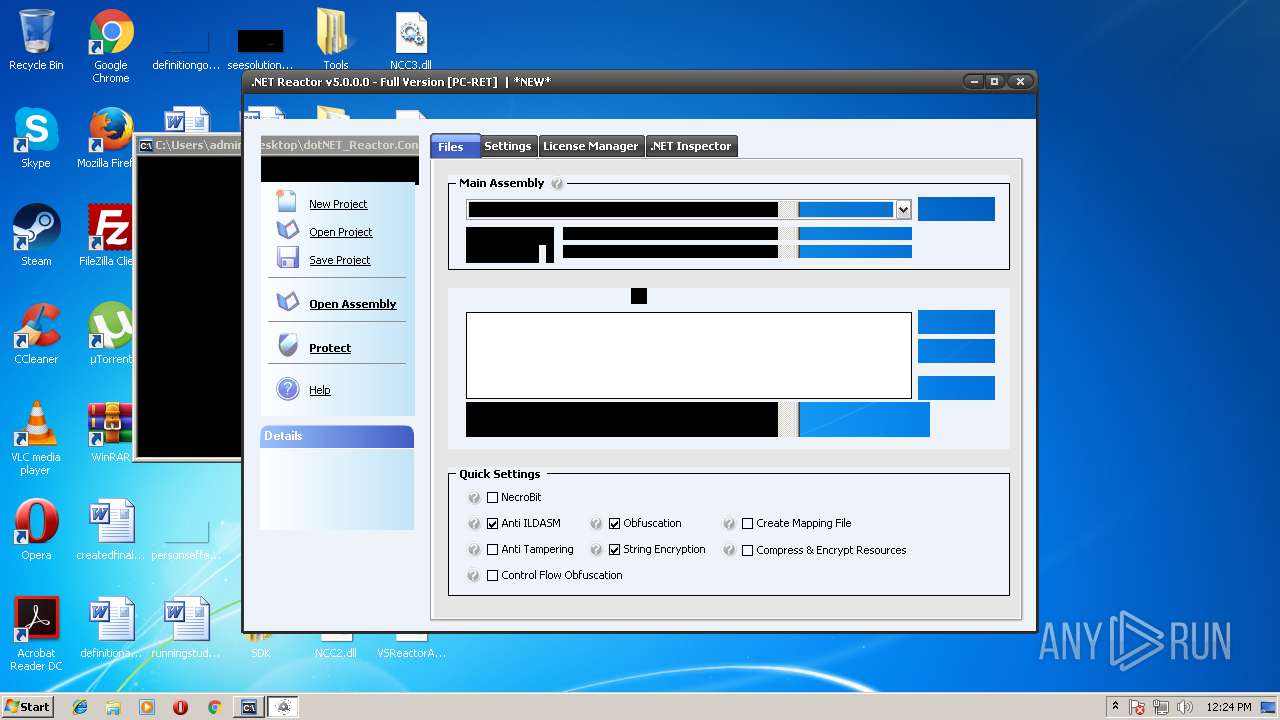Click the Help link in sidebar

[x=320, y=390]
